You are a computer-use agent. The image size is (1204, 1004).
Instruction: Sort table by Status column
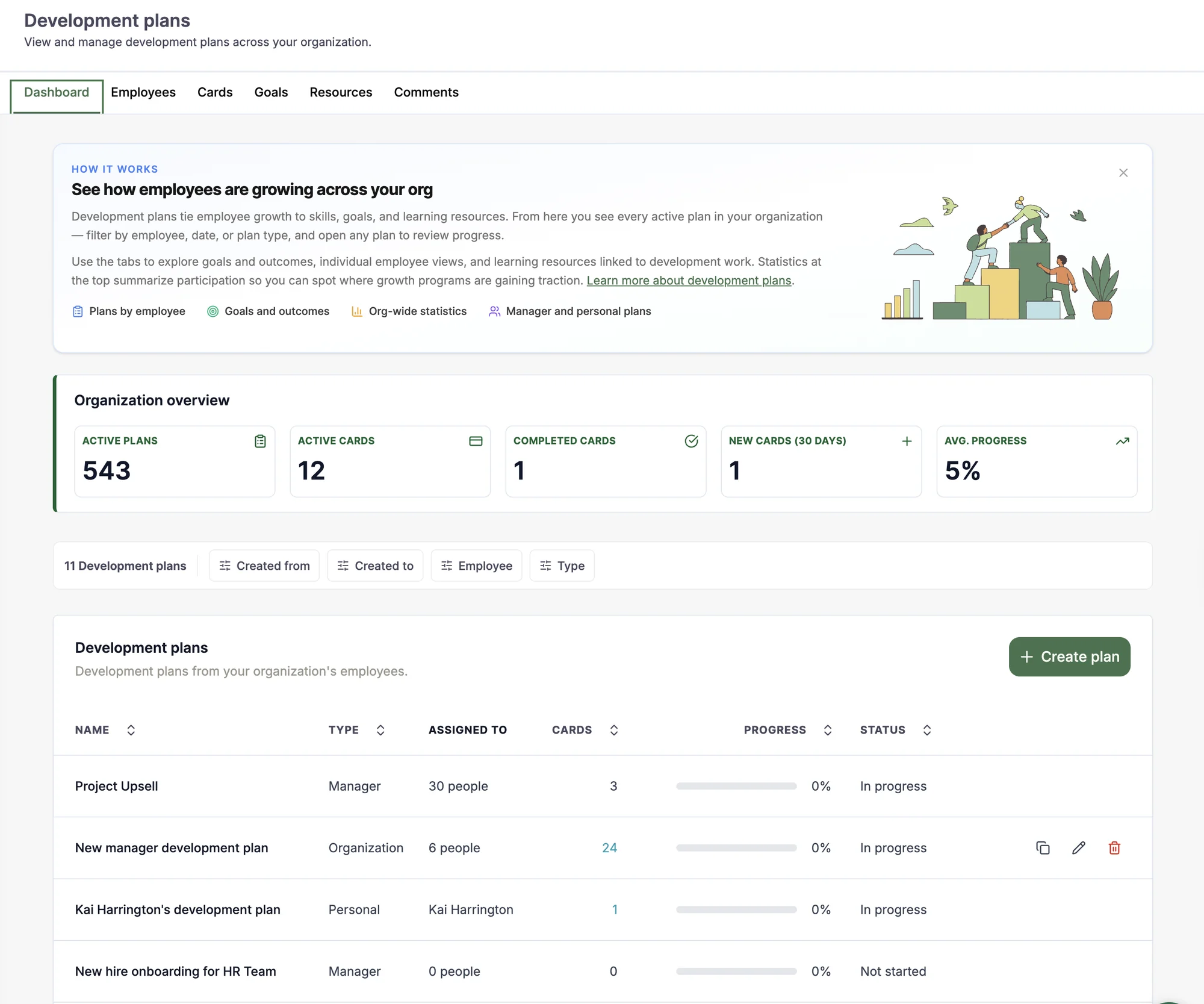click(x=927, y=730)
